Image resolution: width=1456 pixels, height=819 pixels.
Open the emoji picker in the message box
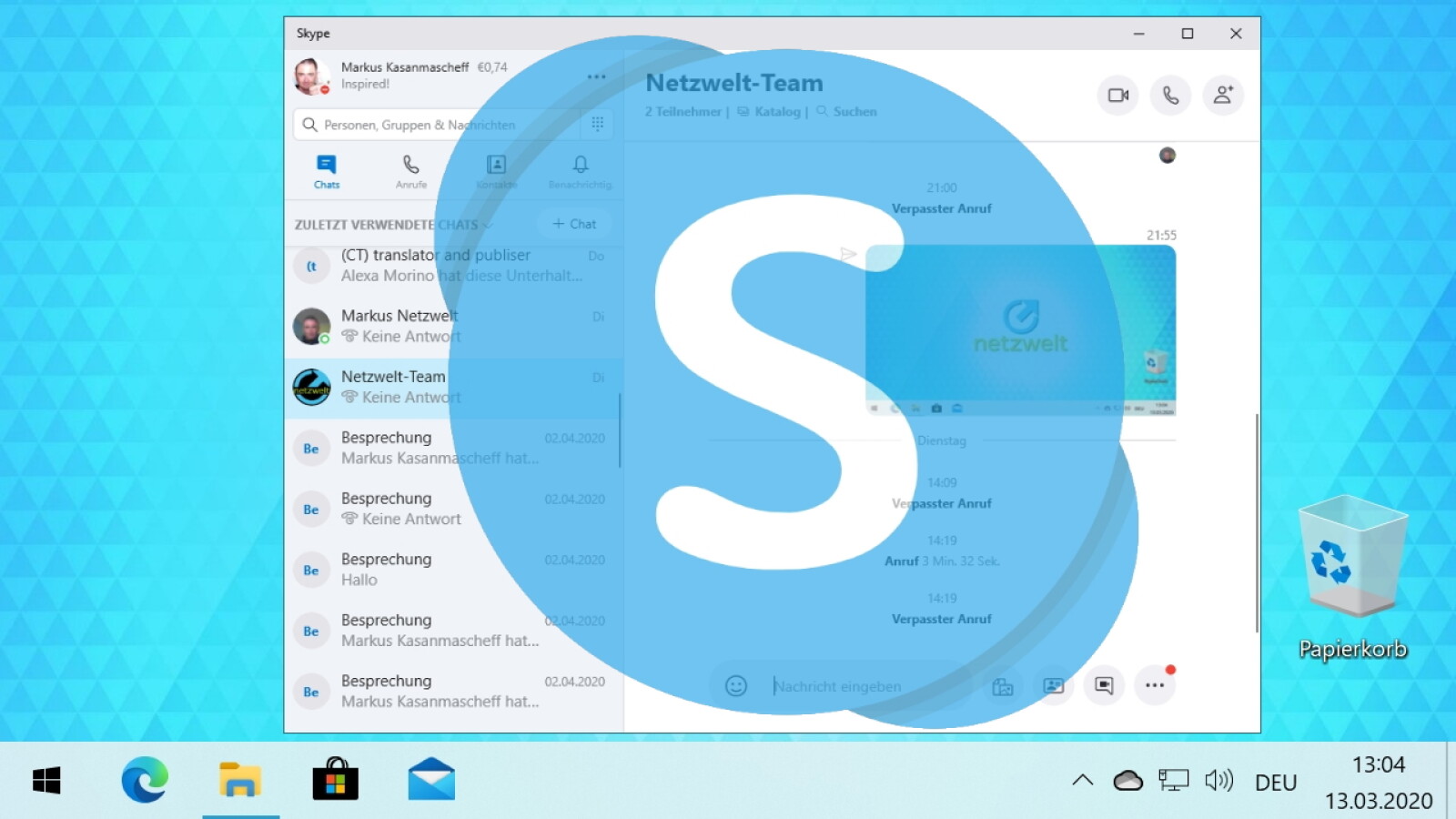[736, 686]
